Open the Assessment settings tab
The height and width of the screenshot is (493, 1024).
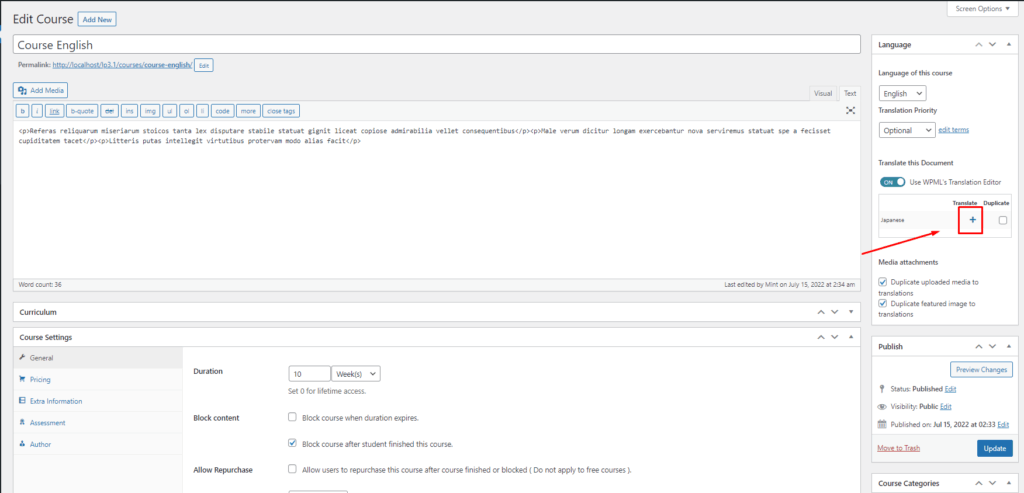coord(98,422)
